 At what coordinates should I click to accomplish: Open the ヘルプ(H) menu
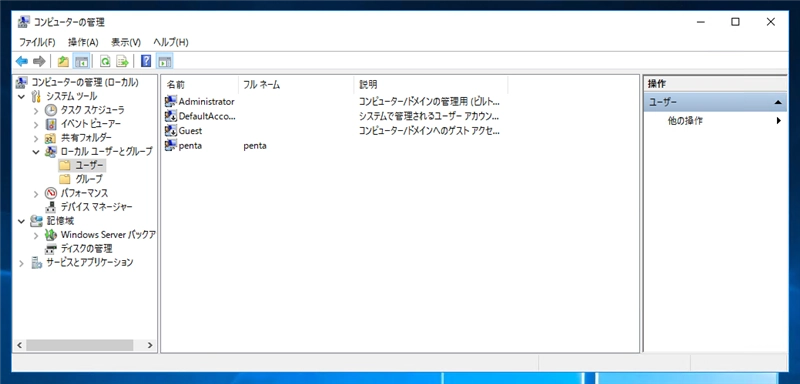(171, 42)
